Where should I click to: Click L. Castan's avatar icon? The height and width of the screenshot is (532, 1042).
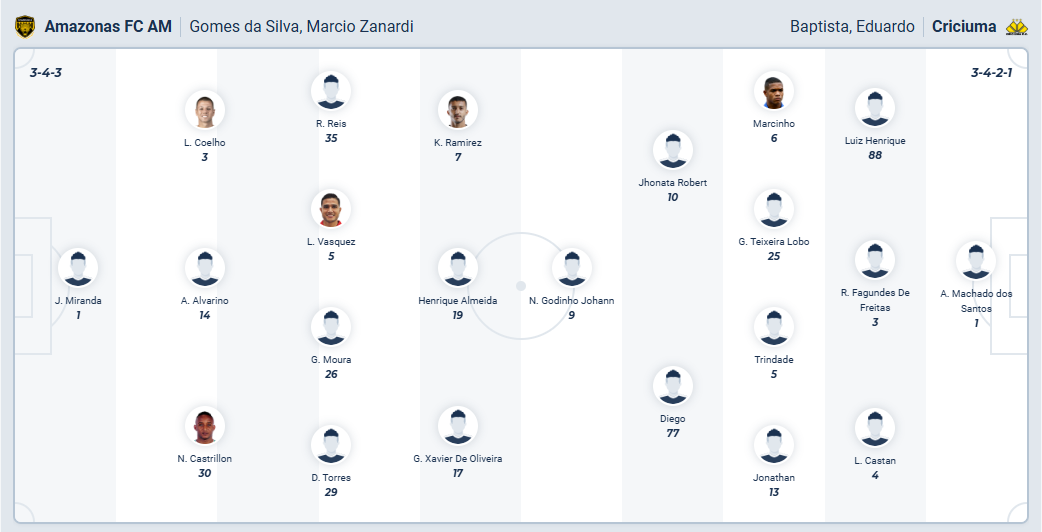(875, 428)
